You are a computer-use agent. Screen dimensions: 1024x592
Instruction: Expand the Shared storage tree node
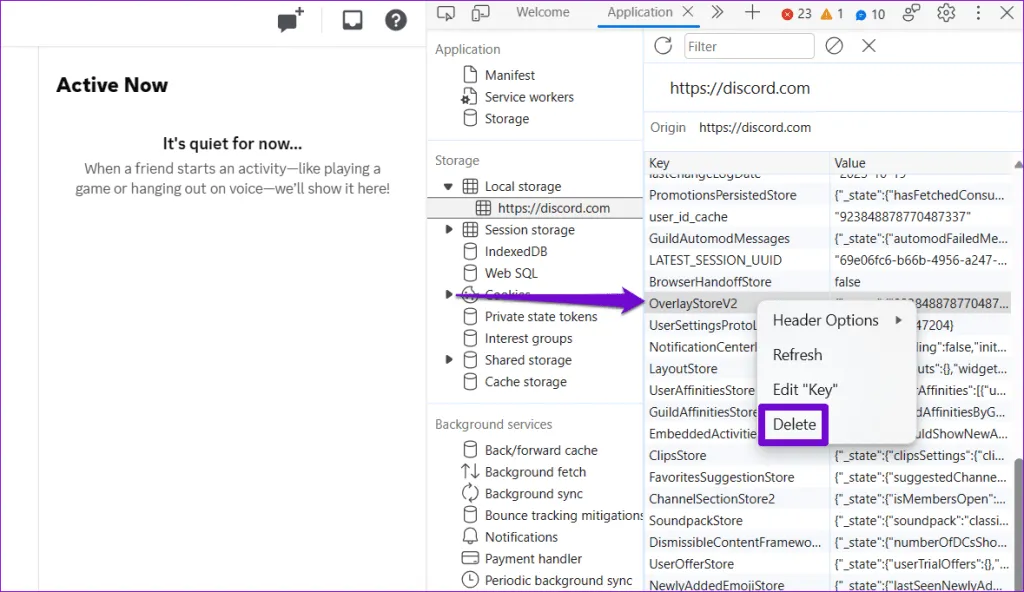click(x=449, y=360)
